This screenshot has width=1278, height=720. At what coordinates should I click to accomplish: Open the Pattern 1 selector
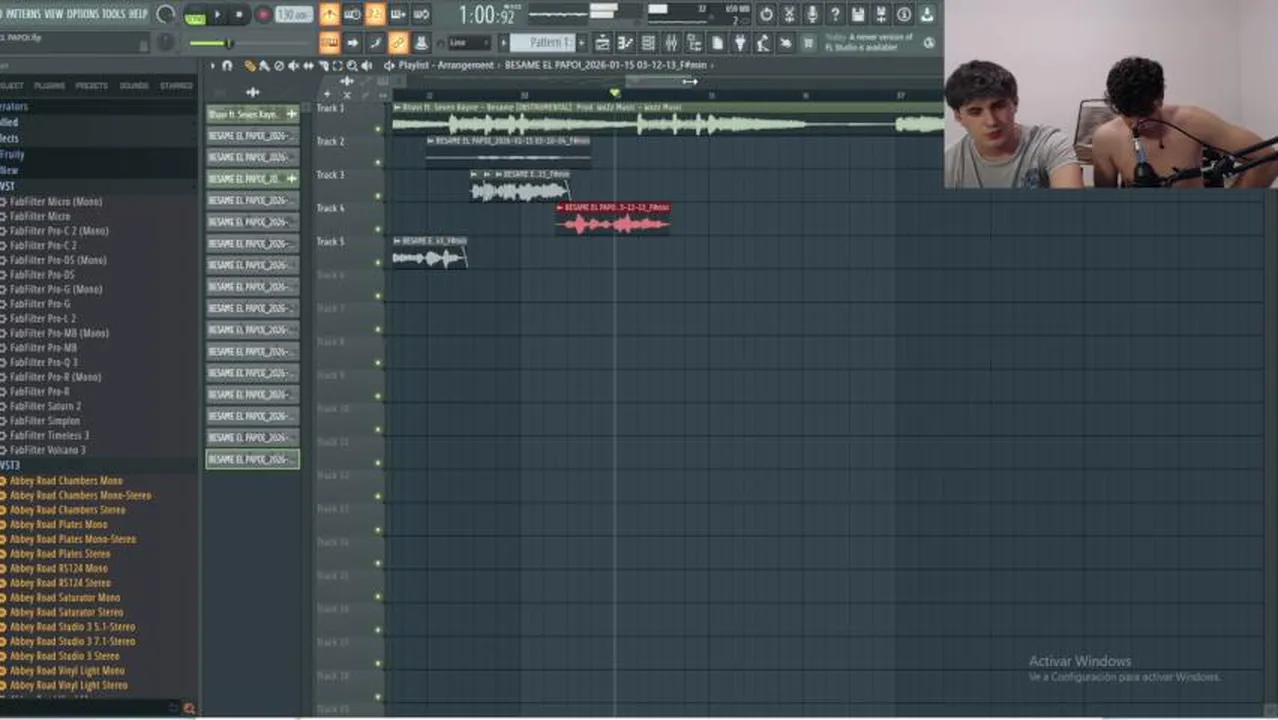point(543,43)
